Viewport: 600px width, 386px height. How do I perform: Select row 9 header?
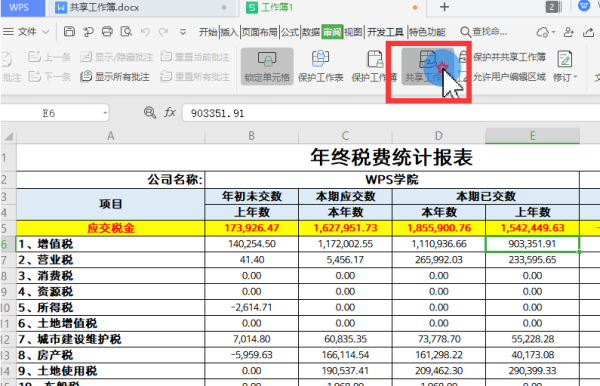click(x=8, y=292)
